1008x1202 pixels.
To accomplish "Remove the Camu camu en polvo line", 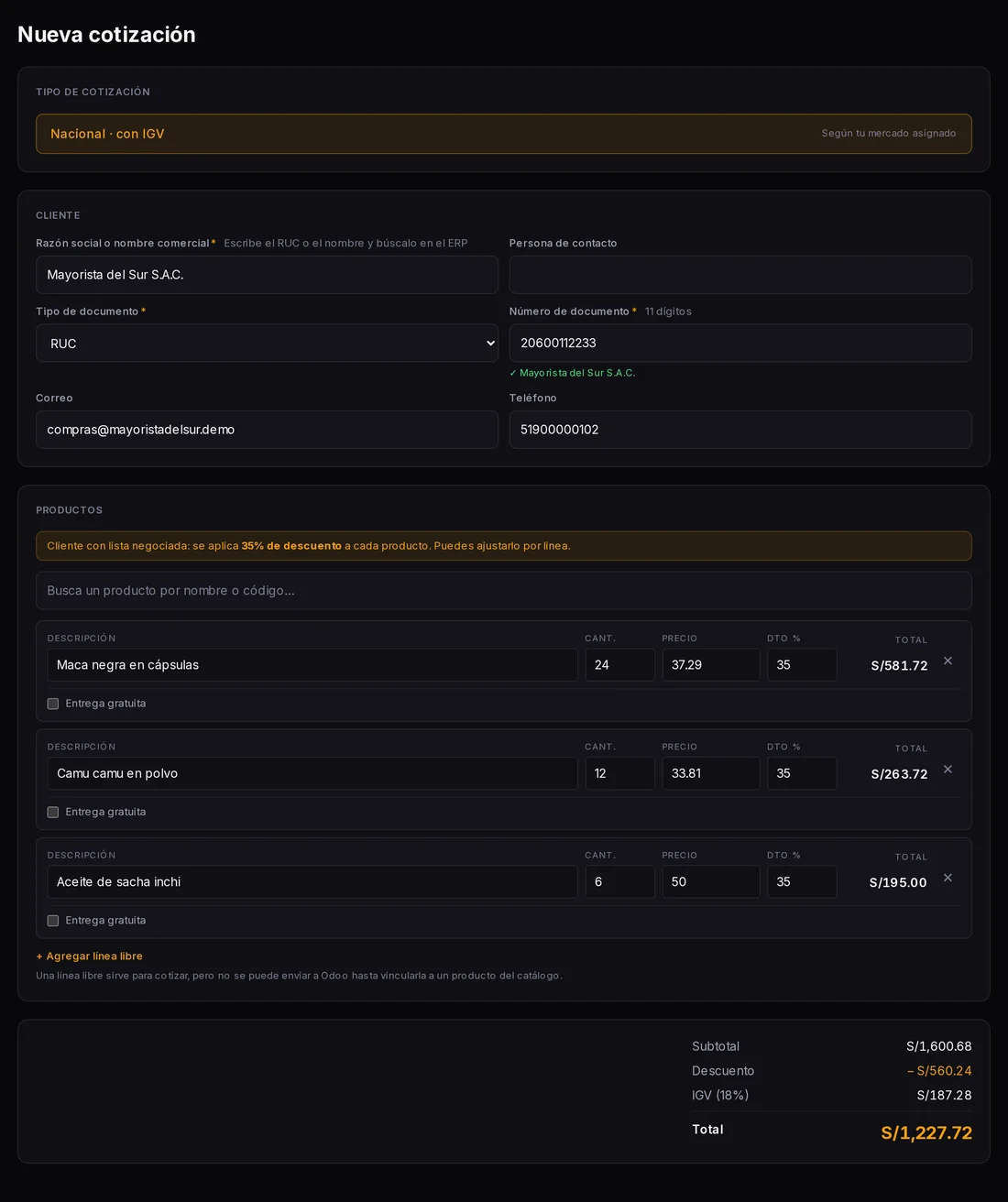I will pos(948,770).
